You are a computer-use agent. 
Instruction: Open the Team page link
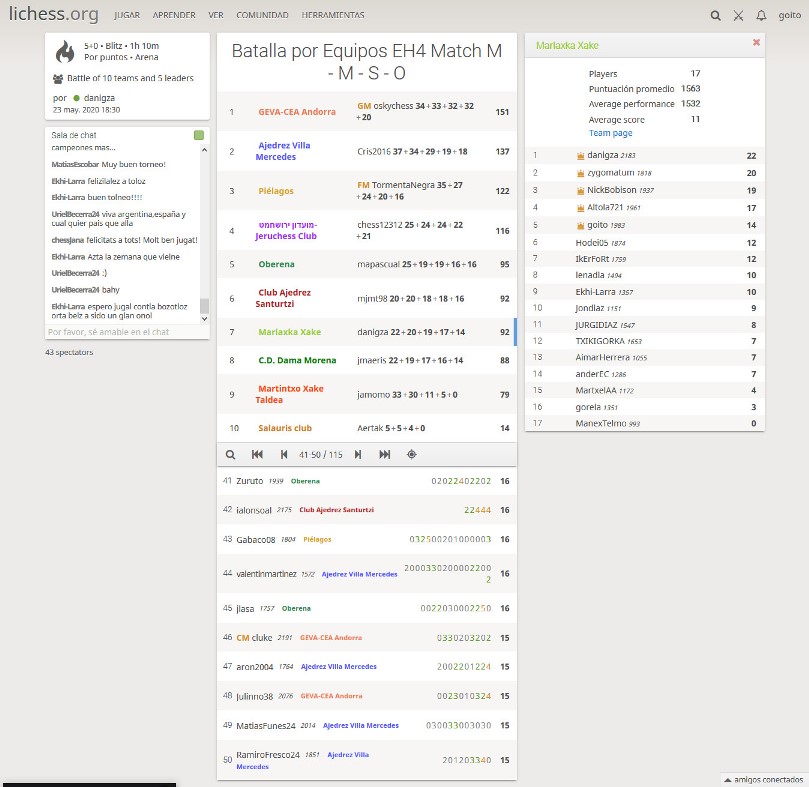tap(610, 133)
